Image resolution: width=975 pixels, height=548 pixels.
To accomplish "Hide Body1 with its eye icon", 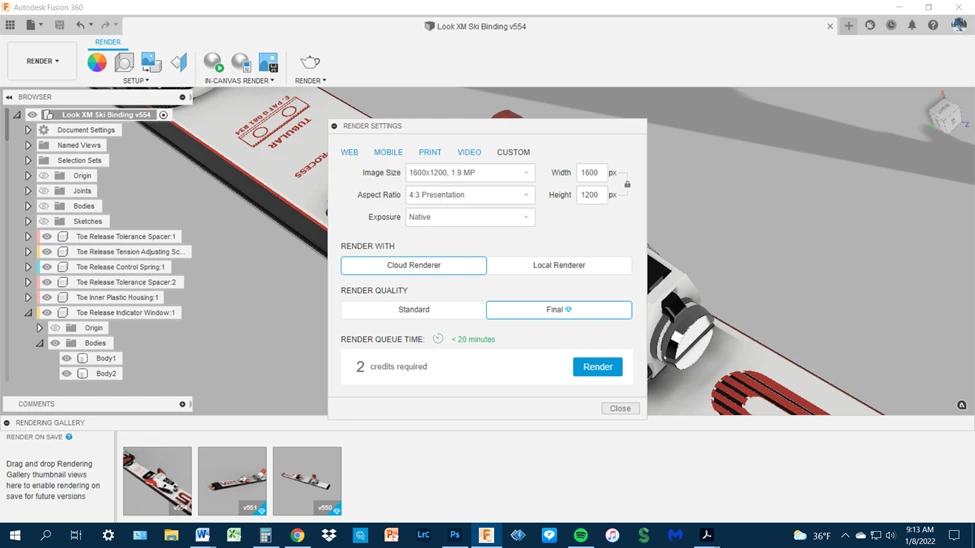I will coord(67,358).
